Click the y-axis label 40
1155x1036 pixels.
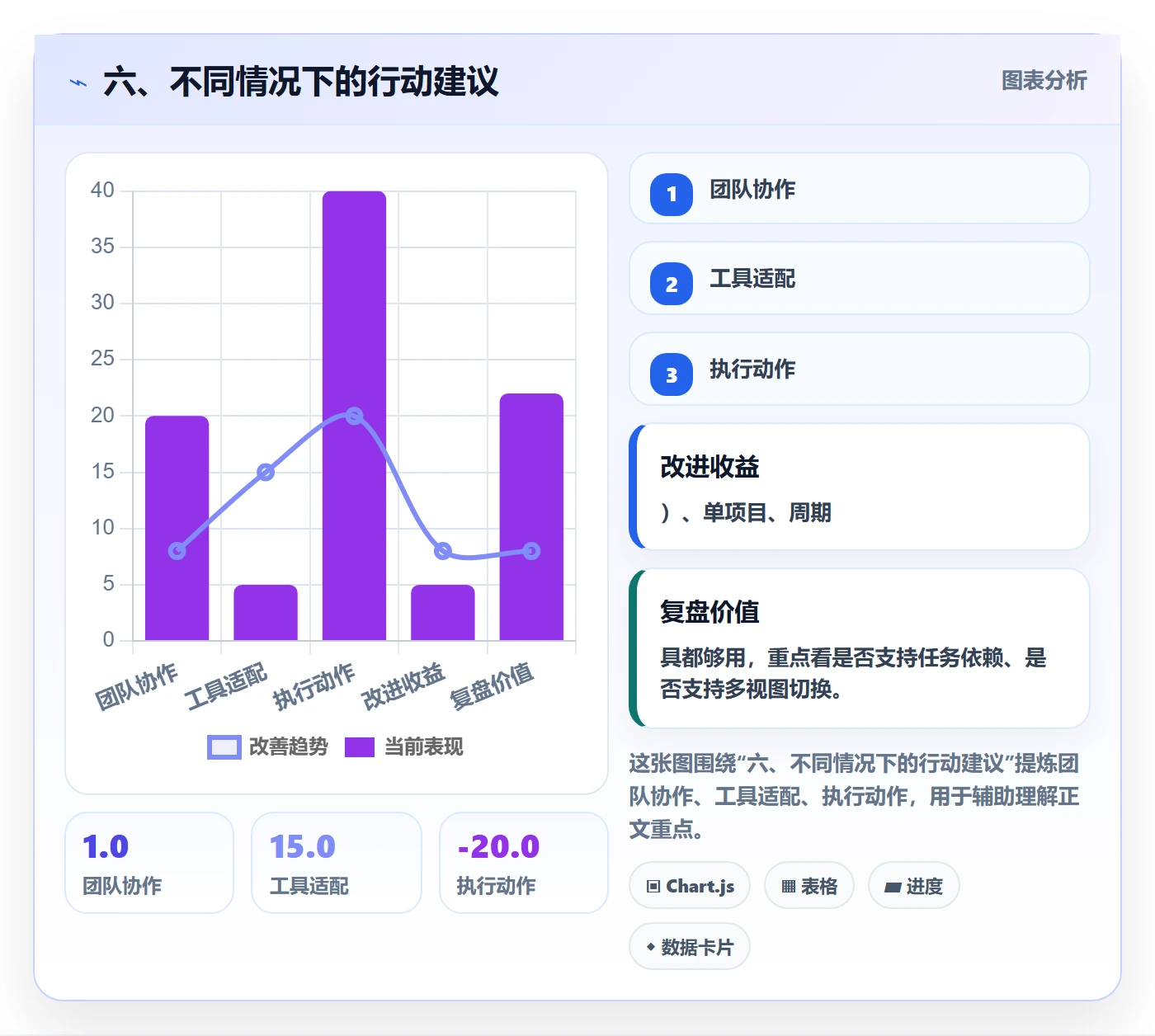(x=102, y=191)
